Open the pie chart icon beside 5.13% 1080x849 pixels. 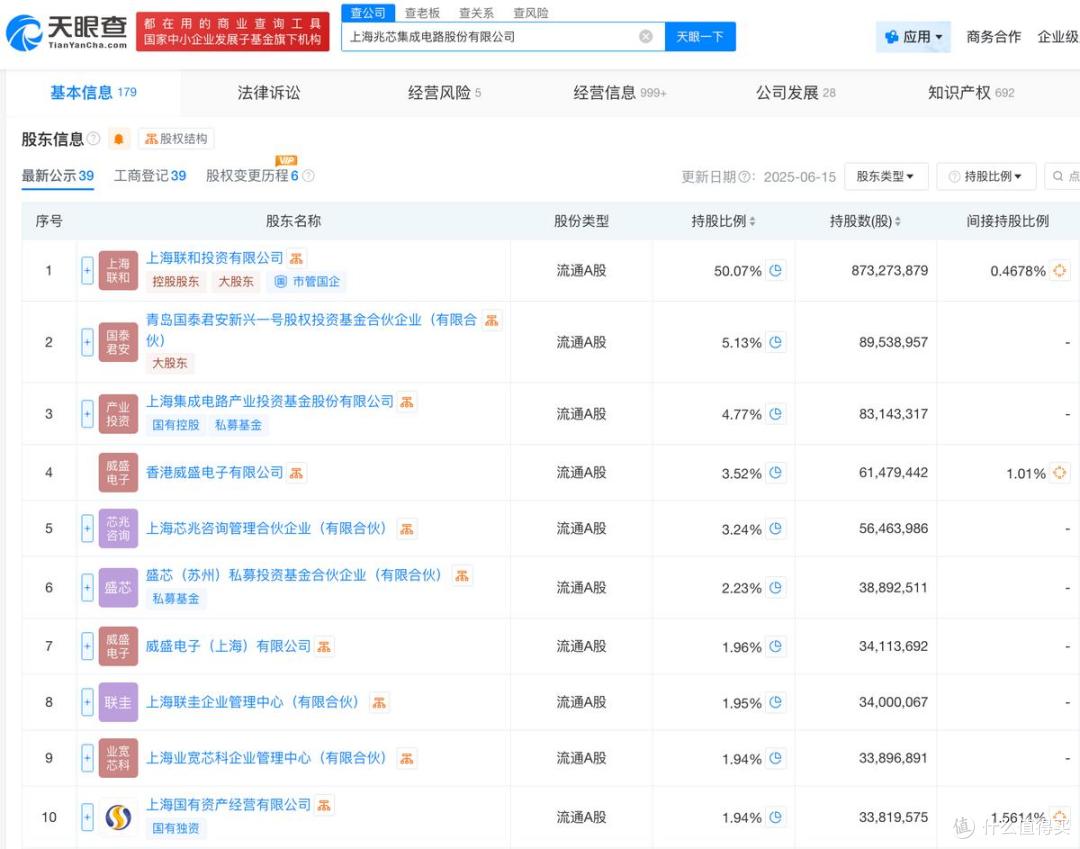click(x=776, y=342)
